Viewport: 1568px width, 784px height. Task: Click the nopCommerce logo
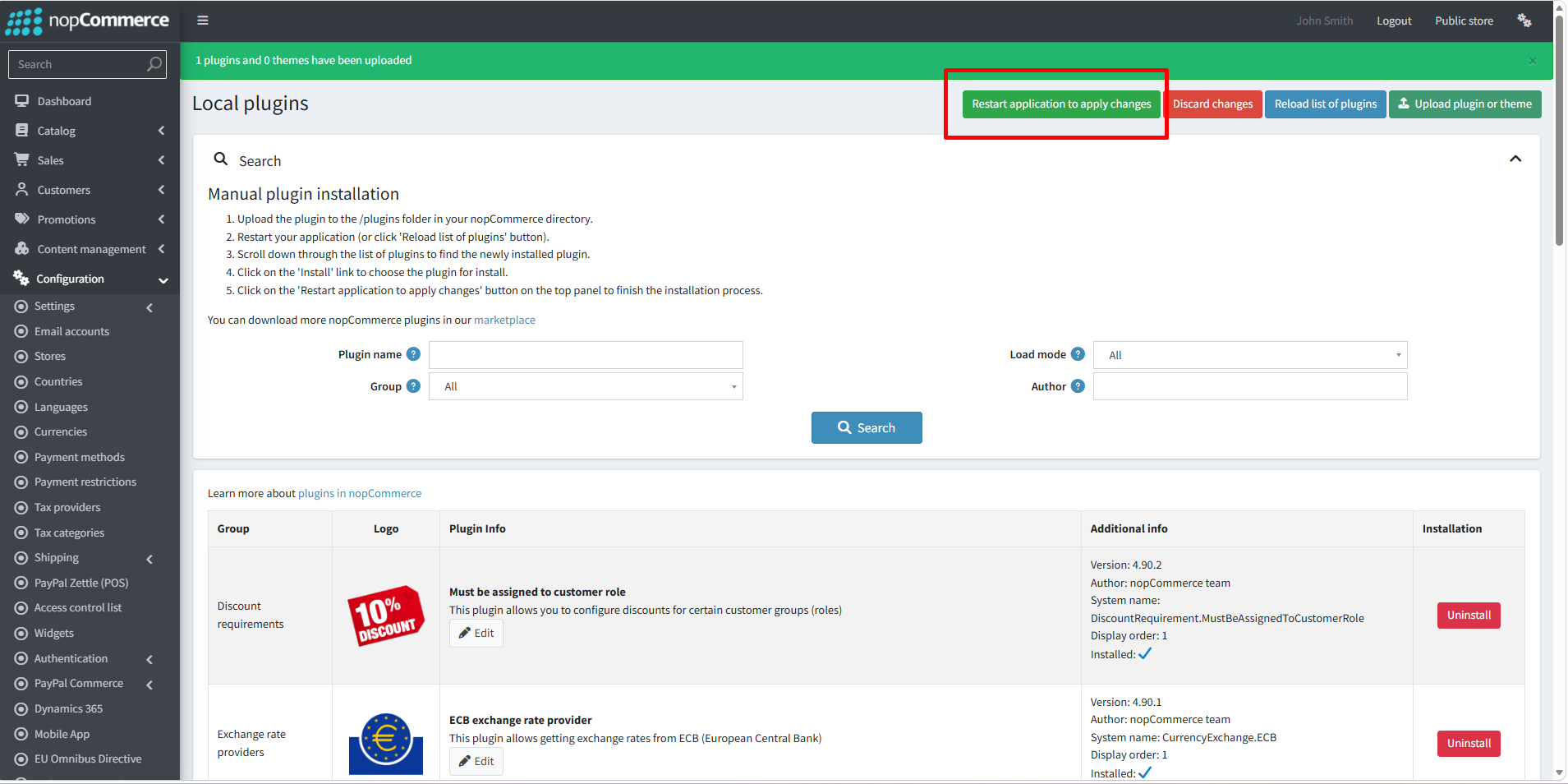[x=87, y=21]
